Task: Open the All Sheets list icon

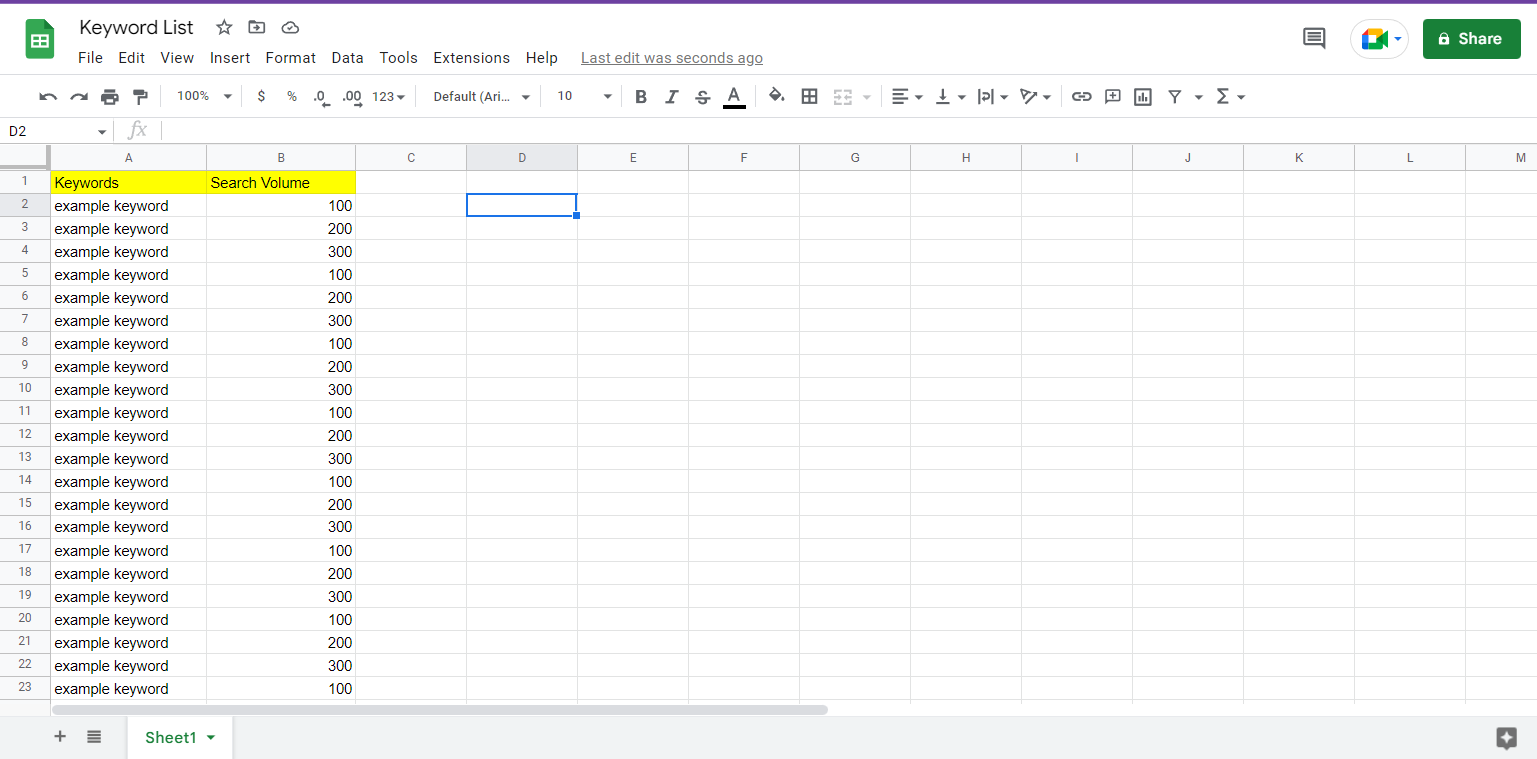Action: coord(94,737)
